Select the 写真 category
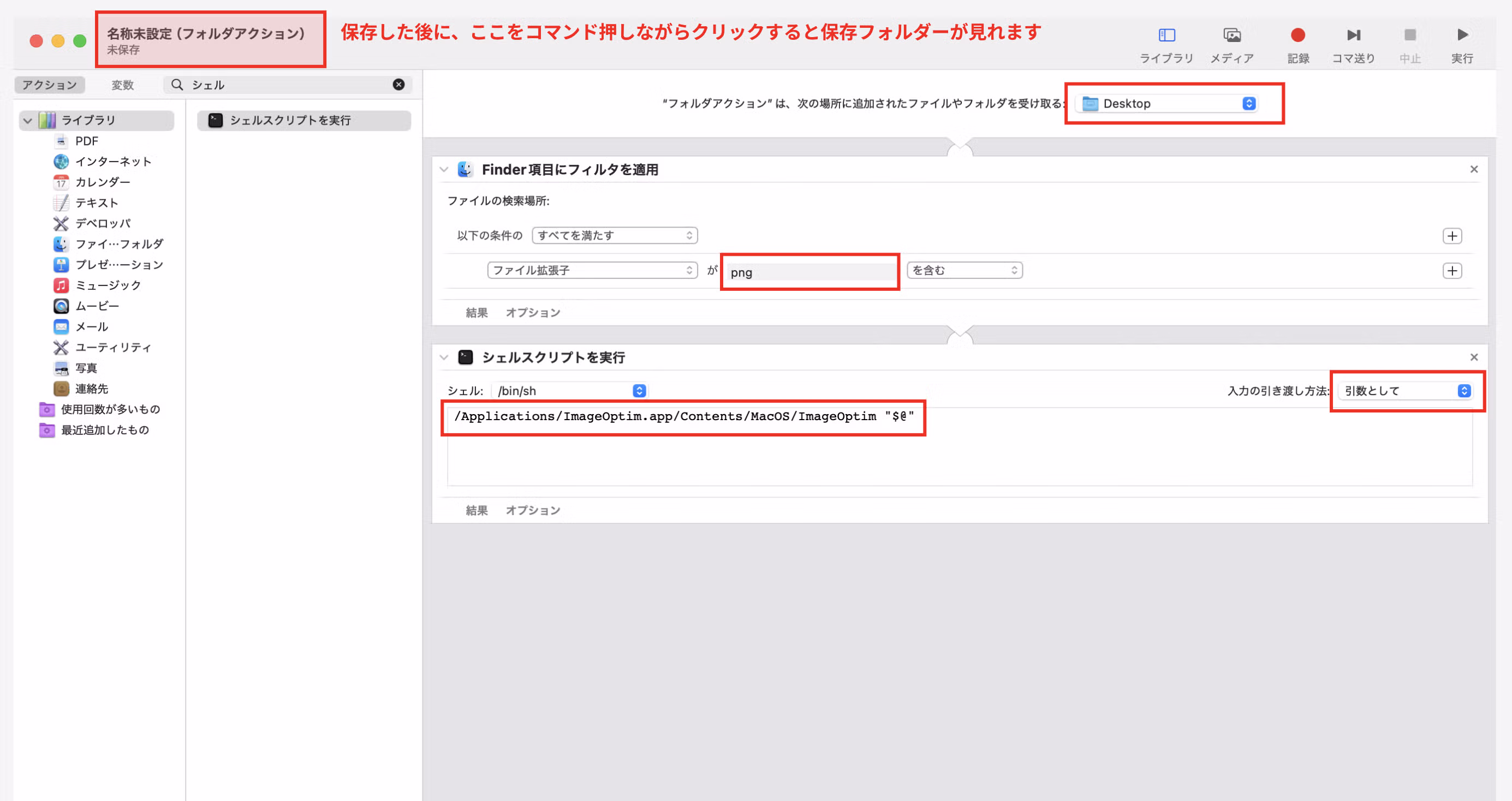Screen dimensions: 1512x801 [75, 368]
